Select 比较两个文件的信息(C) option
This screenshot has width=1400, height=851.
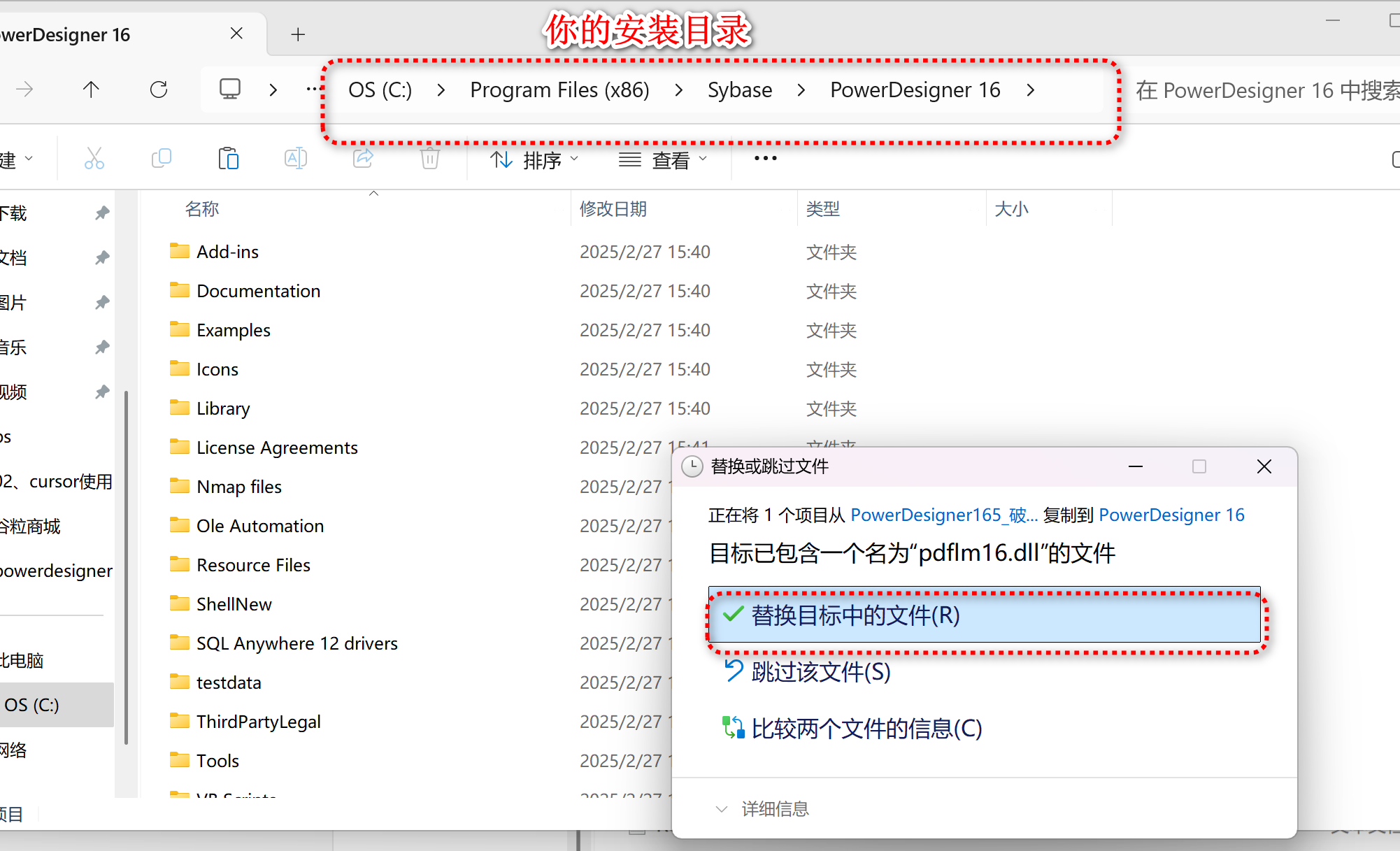[x=866, y=729]
